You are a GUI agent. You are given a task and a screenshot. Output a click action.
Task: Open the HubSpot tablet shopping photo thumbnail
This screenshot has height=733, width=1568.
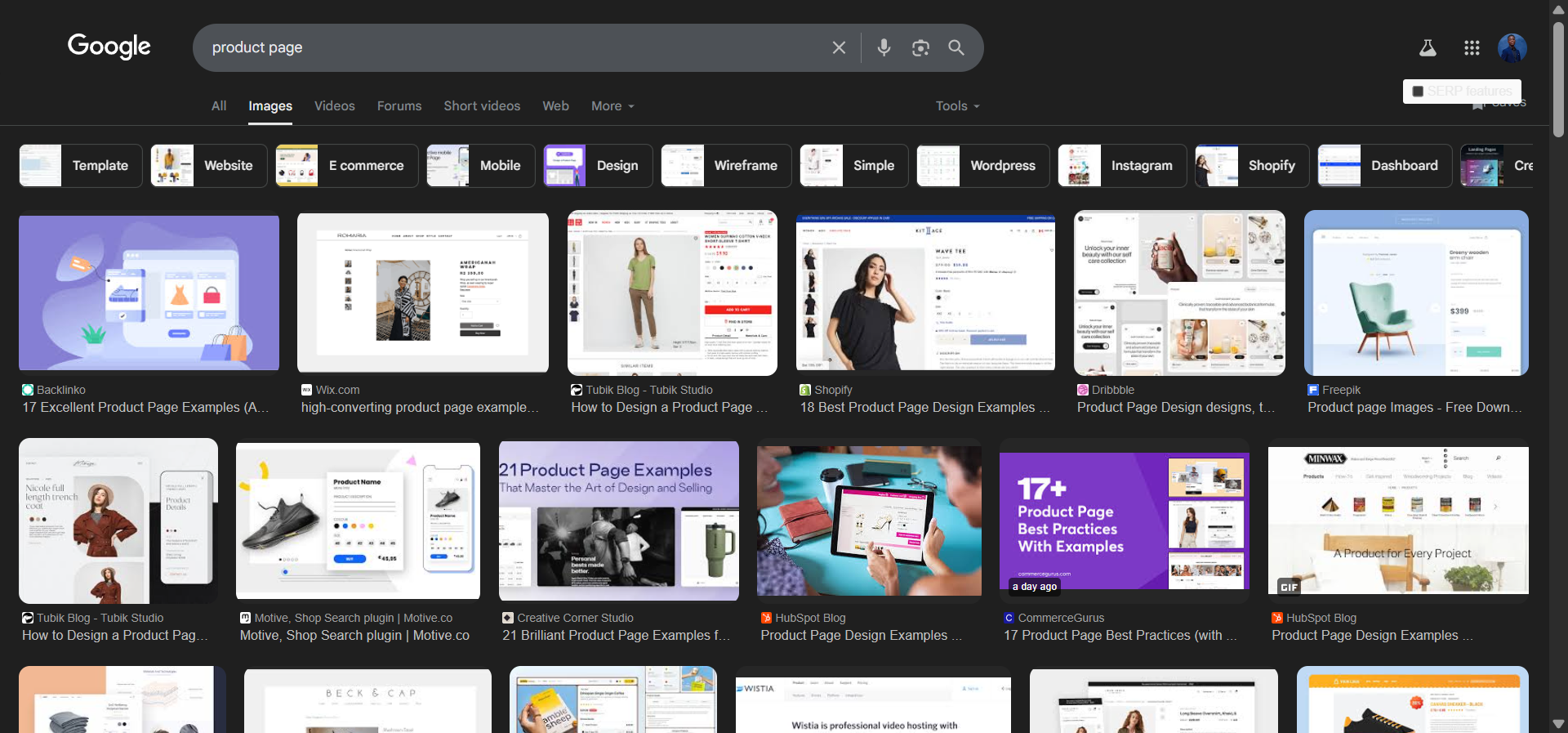[x=869, y=521]
